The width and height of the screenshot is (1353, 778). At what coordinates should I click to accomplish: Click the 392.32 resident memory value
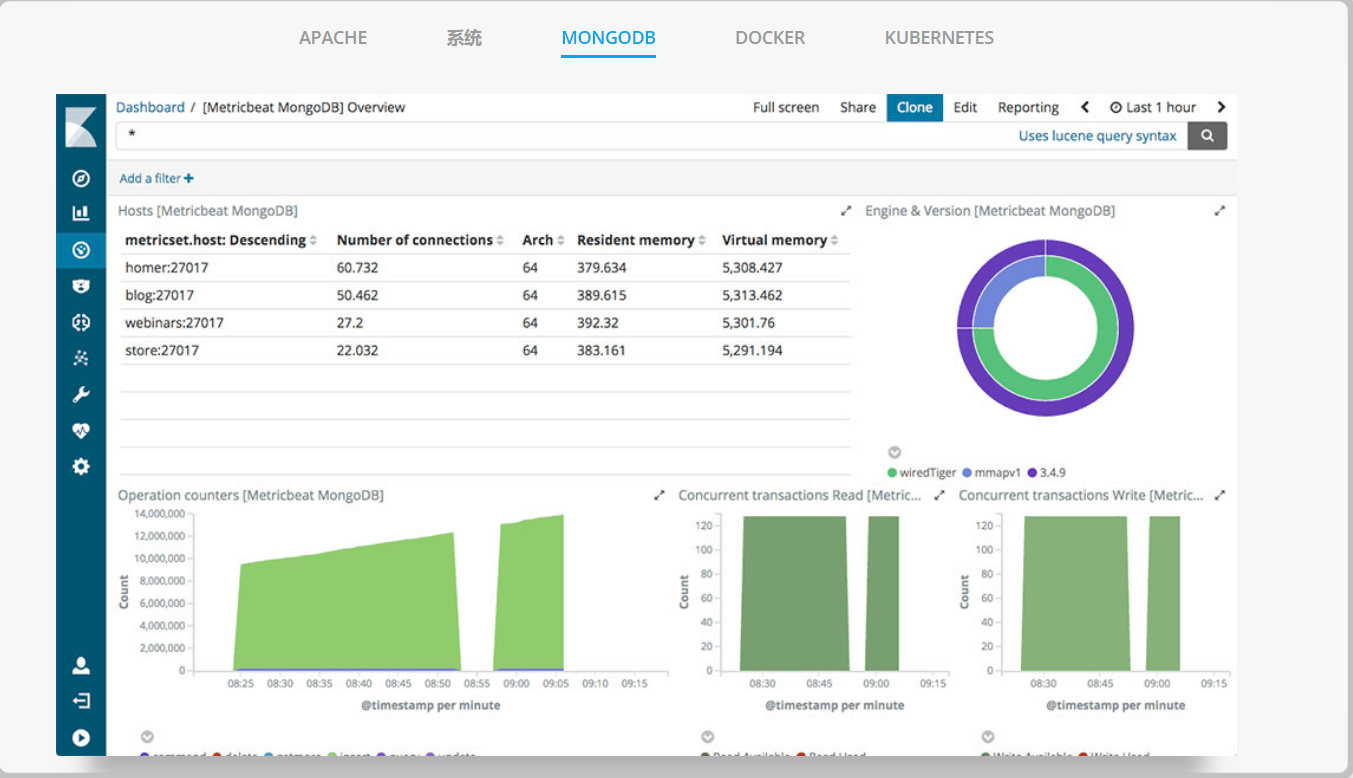pyautogui.click(x=598, y=323)
